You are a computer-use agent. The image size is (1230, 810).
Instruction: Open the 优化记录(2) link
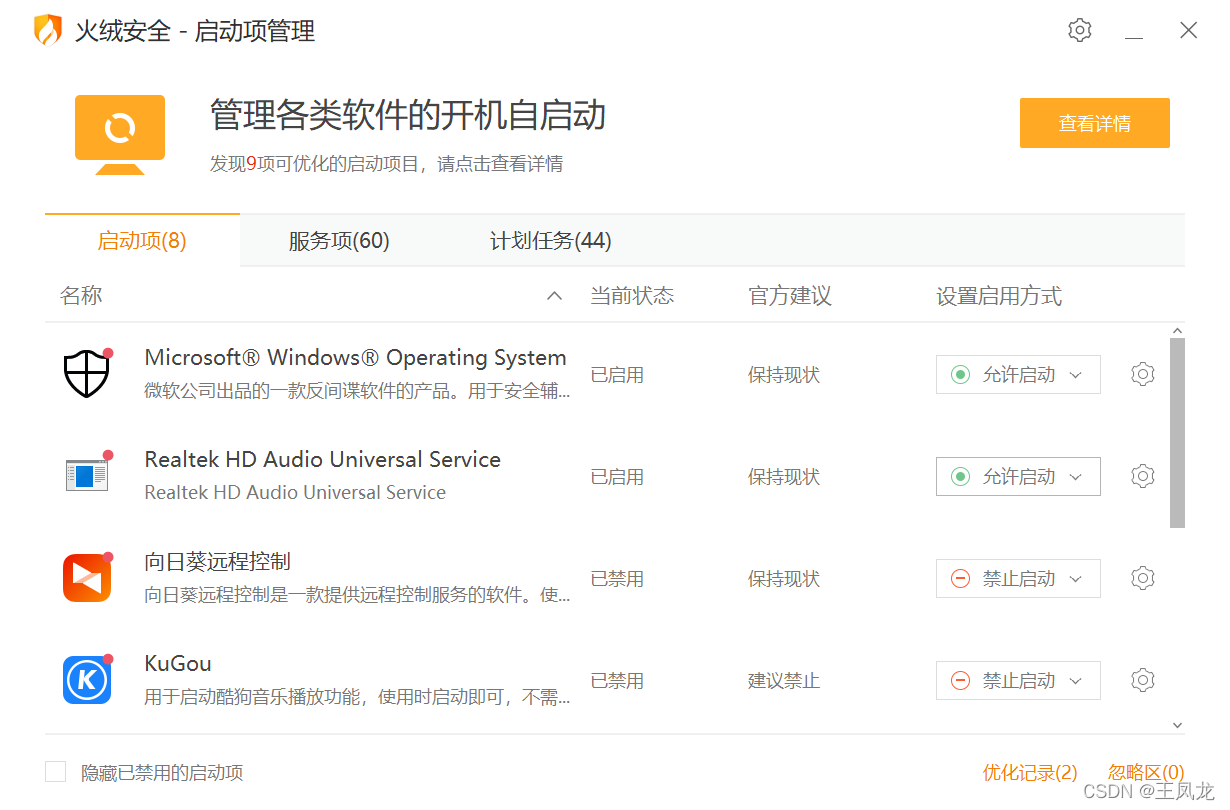(x=1030, y=772)
